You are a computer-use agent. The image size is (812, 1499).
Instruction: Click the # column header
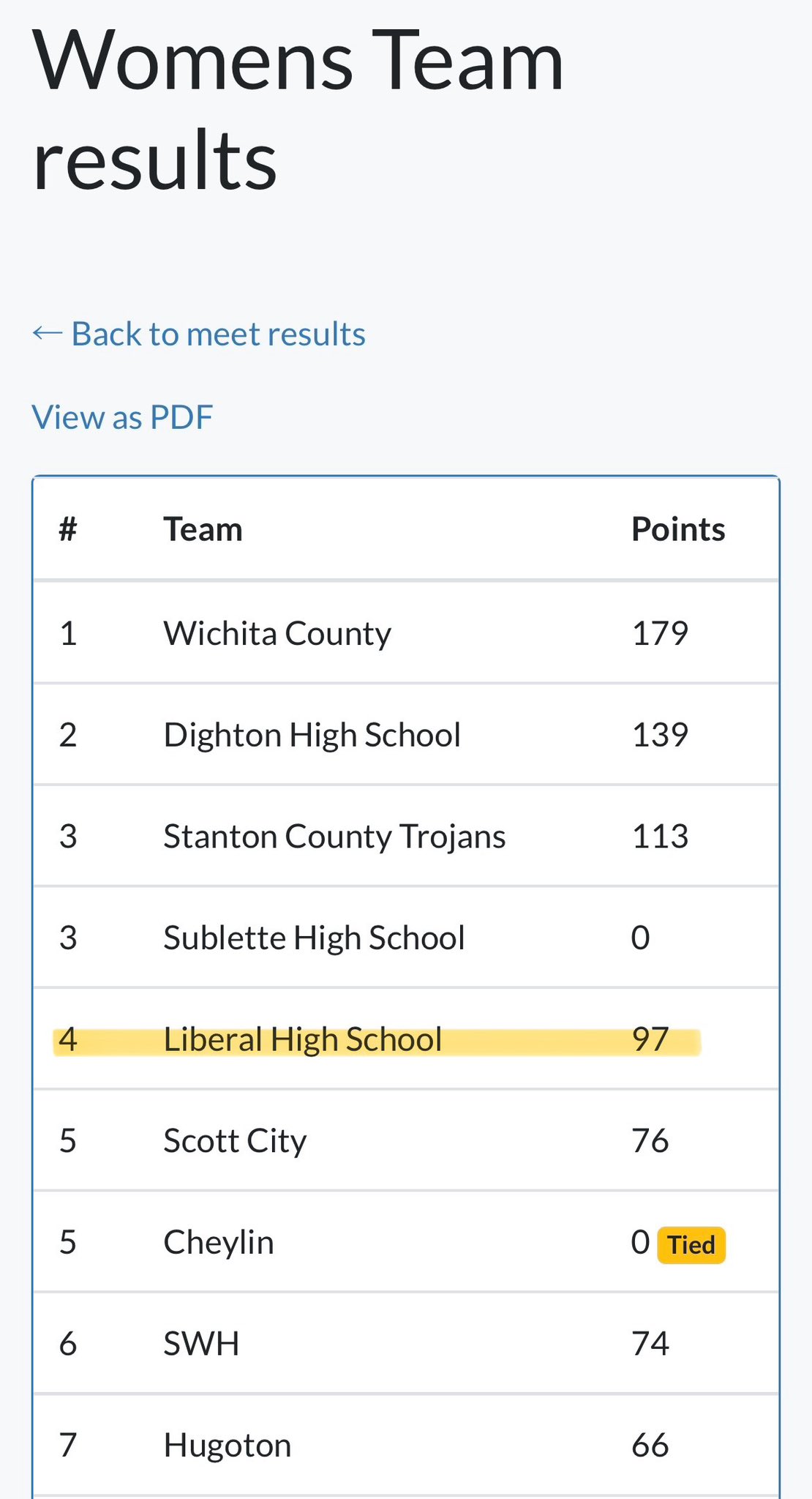[x=68, y=528]
